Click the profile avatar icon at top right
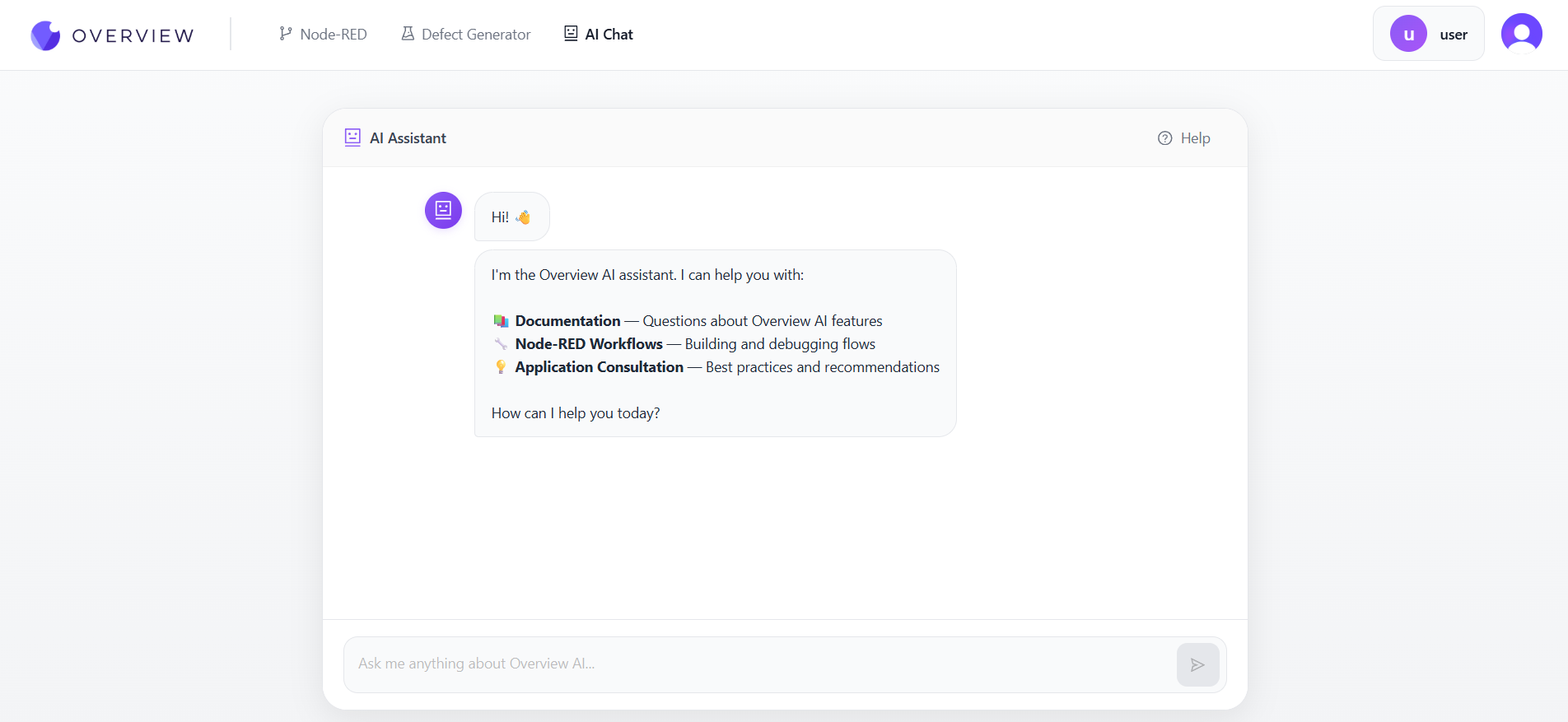The image size is (1568, 722). tap(1521, 34)
